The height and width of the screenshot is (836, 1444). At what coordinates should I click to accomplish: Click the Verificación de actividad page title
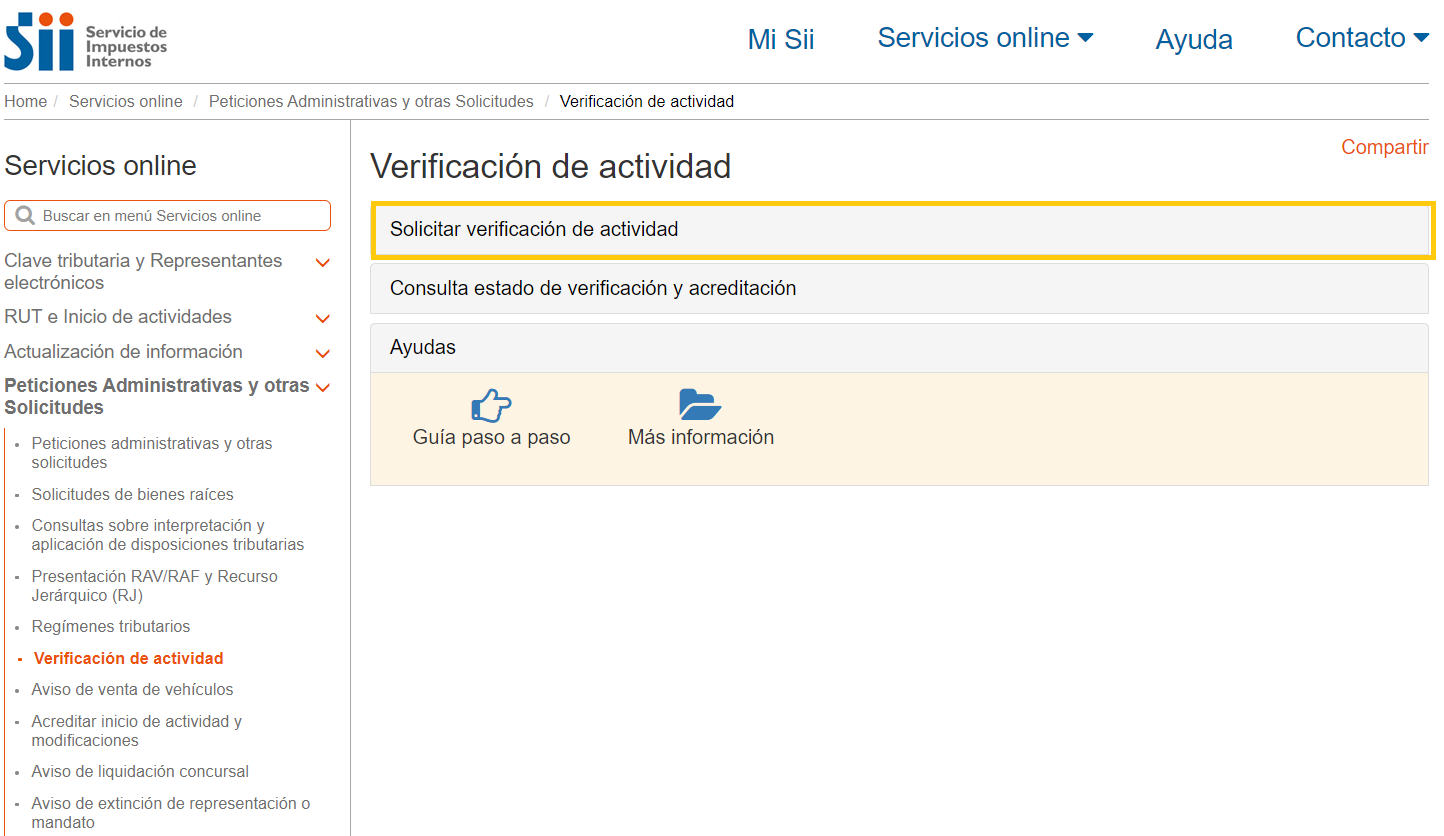550,166
